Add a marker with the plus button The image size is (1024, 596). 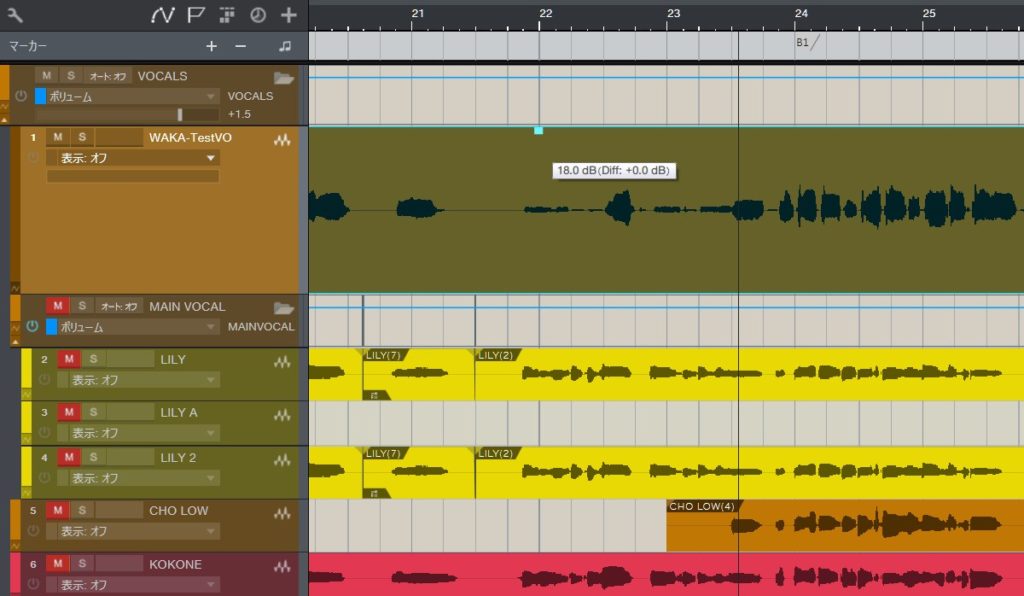tap(212, 46)
